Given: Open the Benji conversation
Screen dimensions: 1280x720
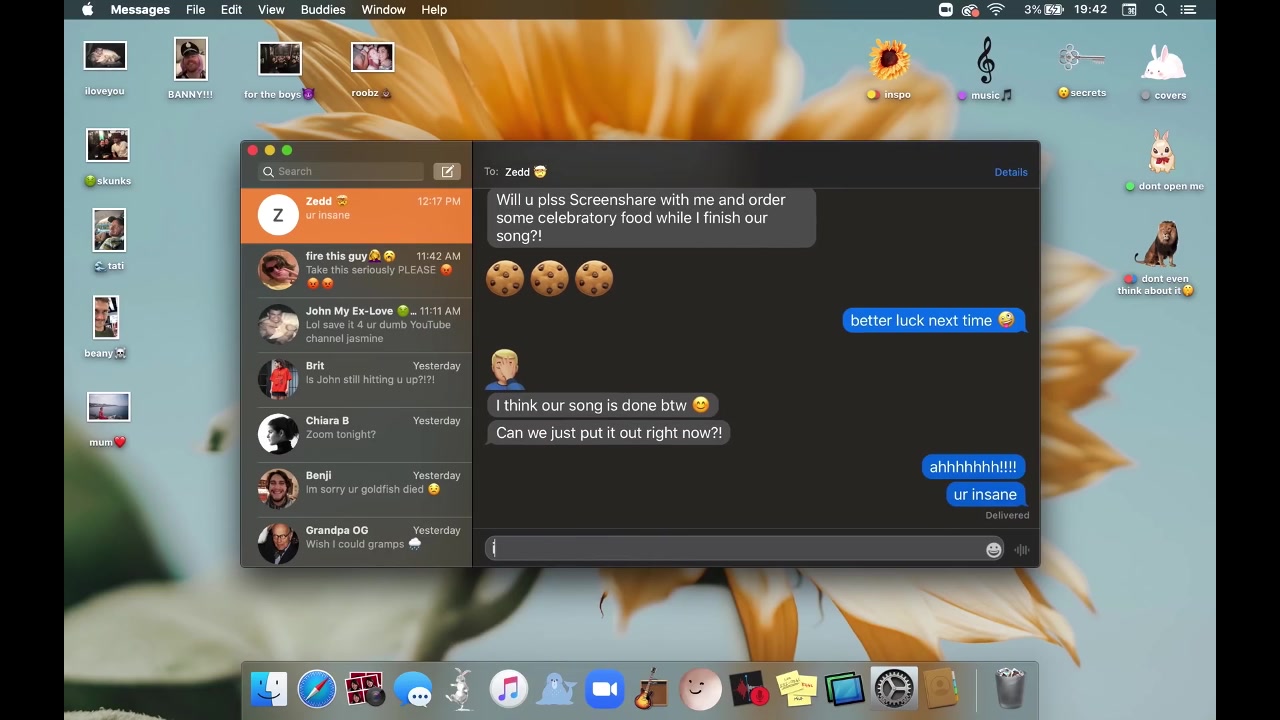Looking at the screenshot, I should (356, 490).
